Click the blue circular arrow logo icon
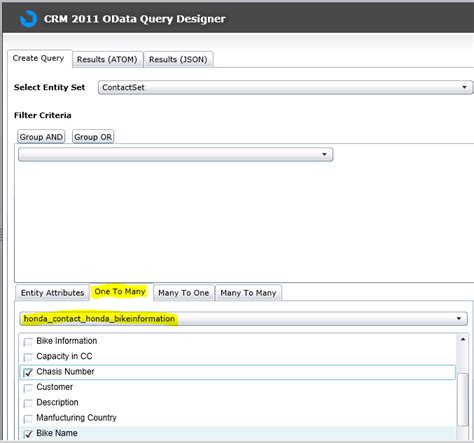The image size is (474, 443). (28, 19)
